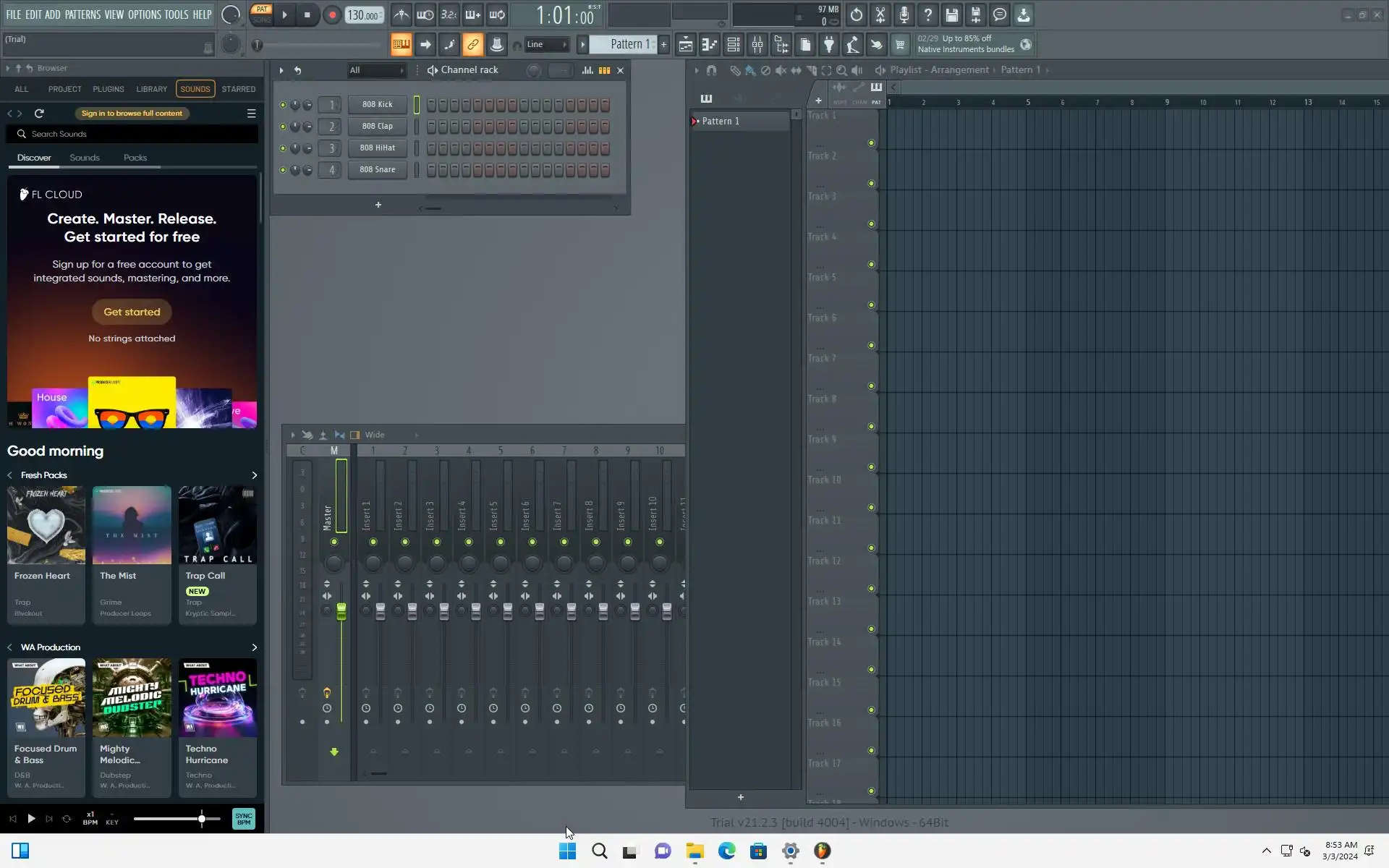Mute the 808 Clap channel

[283, 127]
